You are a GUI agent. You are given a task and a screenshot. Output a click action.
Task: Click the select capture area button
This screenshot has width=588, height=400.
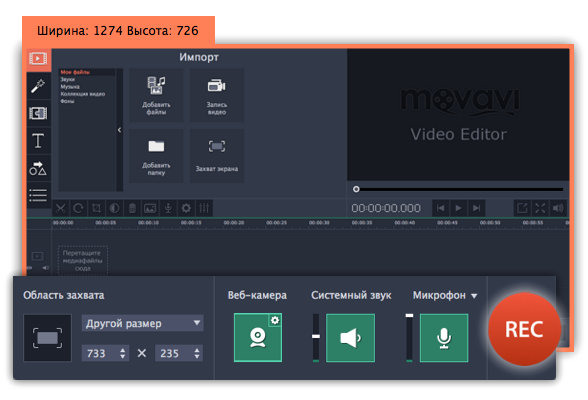(48, 338)
